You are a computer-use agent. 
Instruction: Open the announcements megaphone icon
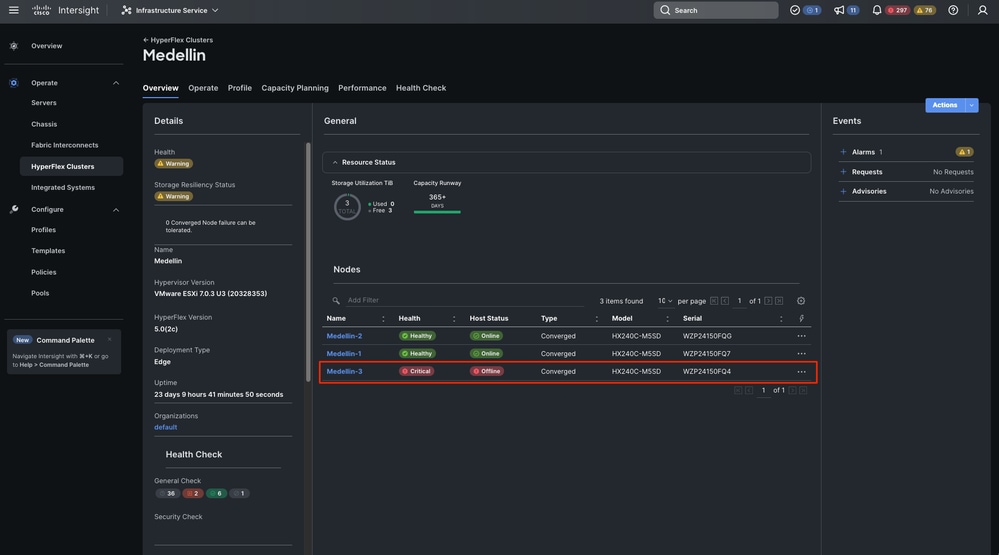(839, 10)
